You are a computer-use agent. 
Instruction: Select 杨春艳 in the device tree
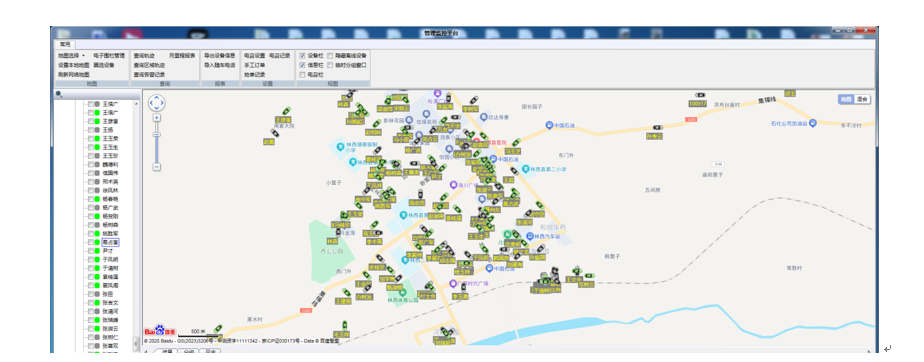coord(110,199)
